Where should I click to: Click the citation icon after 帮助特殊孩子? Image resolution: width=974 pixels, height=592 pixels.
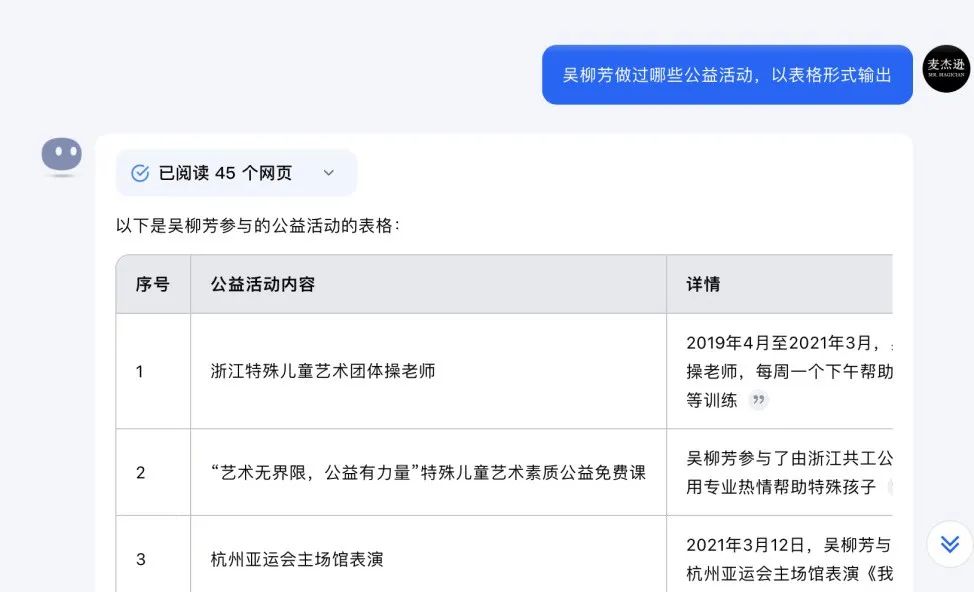(891, 486)
